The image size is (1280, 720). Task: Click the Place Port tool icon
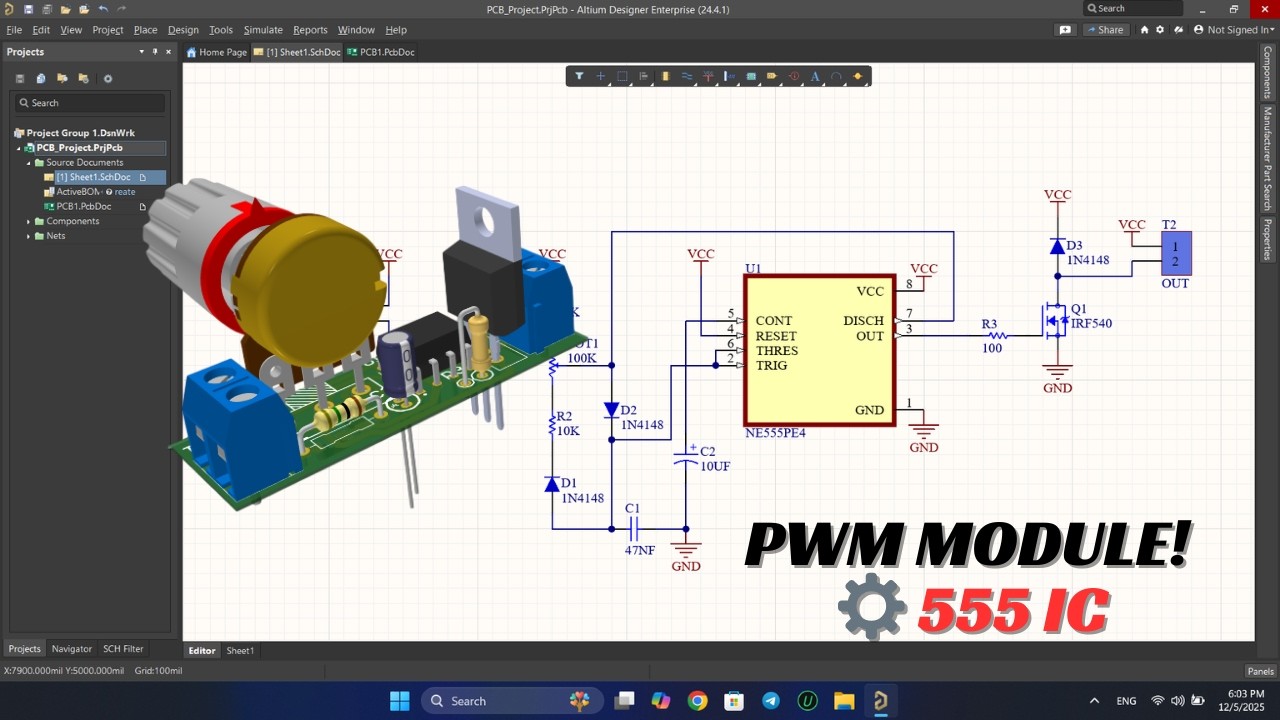tap(773, 76)
